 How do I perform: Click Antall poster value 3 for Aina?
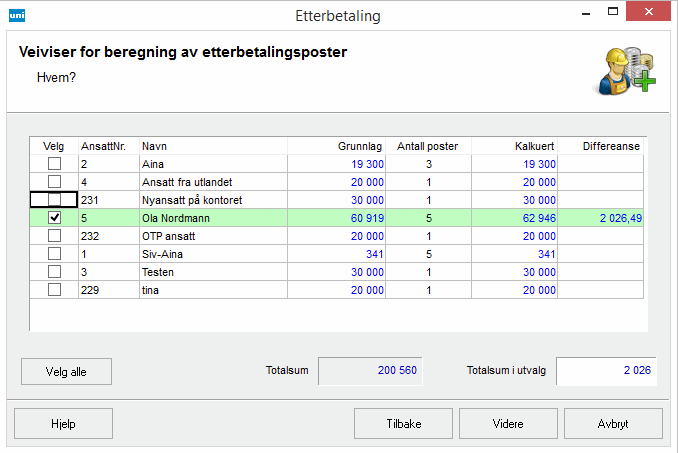click(429, 164)
